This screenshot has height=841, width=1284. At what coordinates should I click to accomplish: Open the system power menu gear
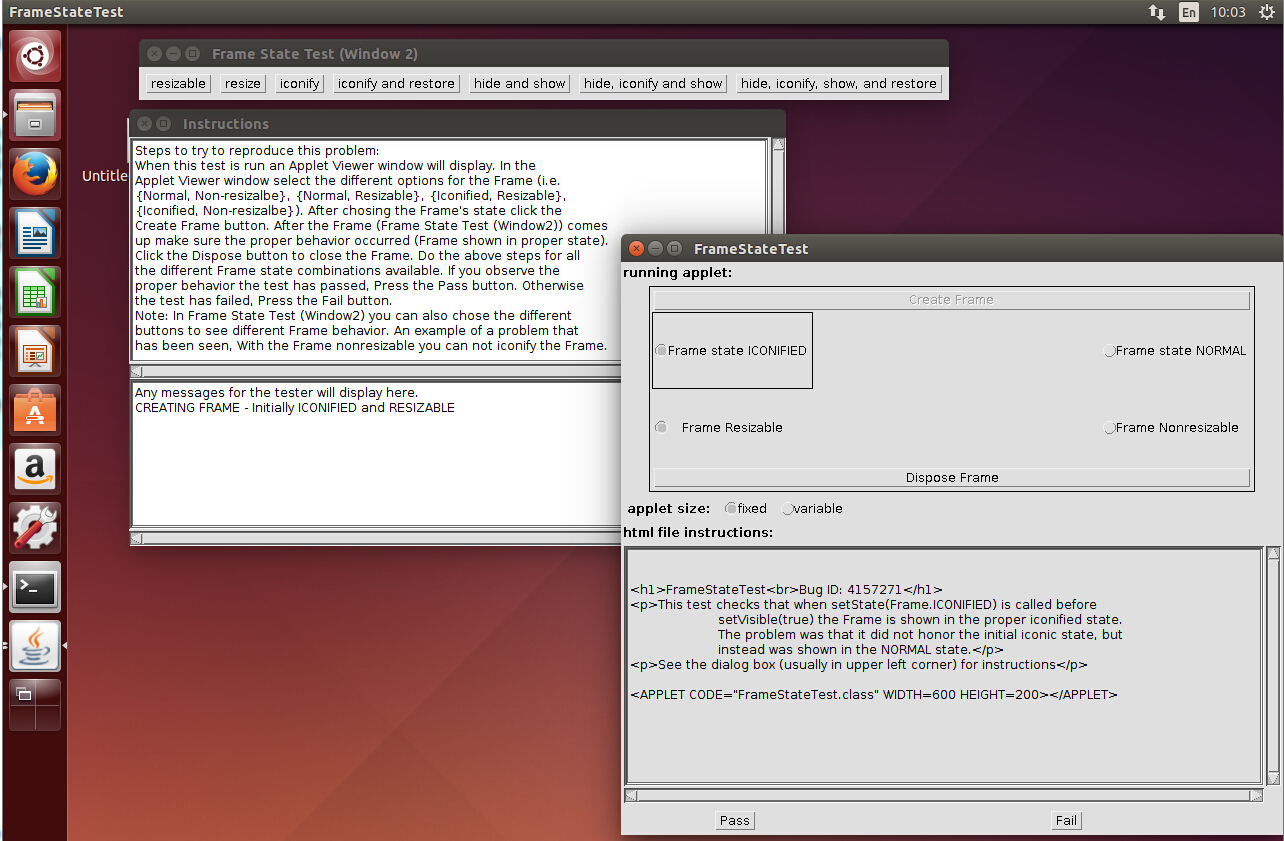(1267, 12)
